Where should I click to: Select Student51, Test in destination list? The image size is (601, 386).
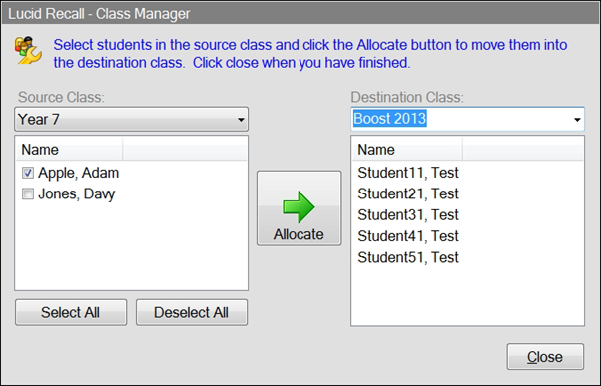(x=408, y=257)
